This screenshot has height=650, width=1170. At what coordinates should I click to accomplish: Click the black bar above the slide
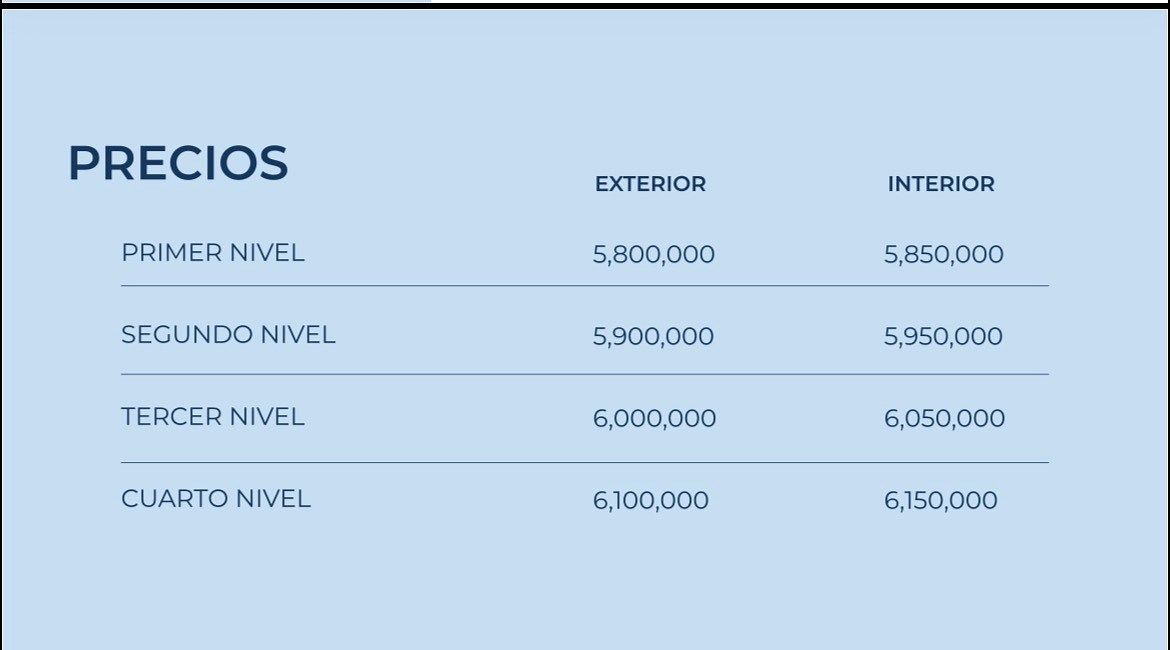(800, 4)
